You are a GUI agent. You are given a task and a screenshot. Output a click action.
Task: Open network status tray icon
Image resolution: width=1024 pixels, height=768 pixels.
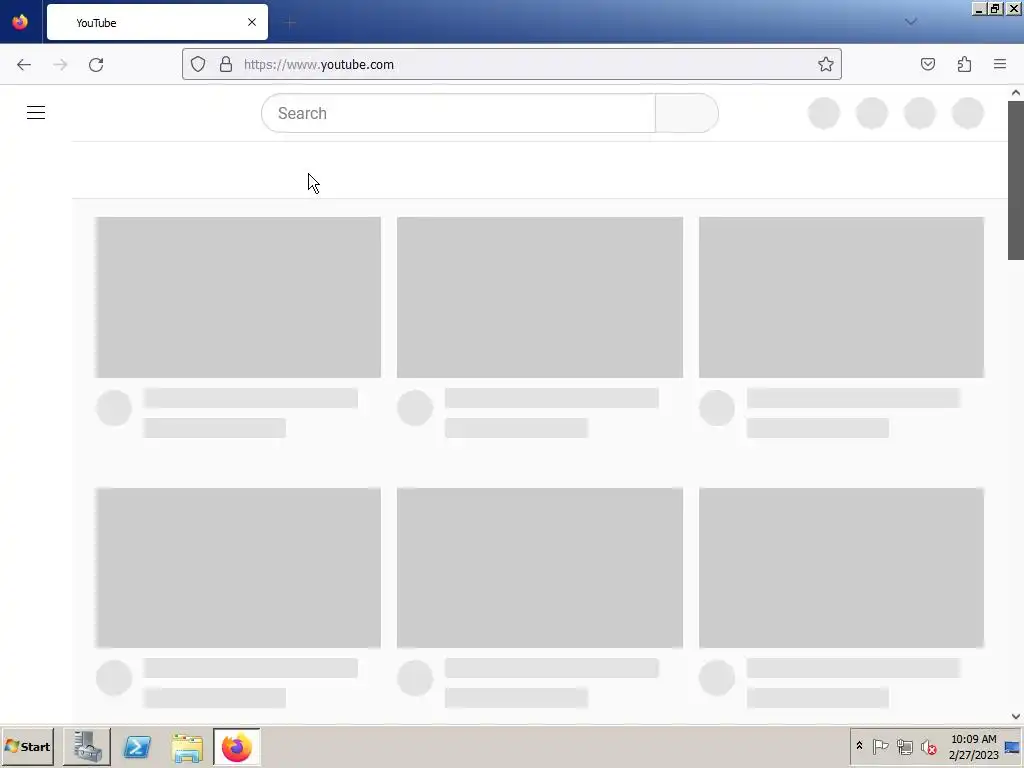(x=904, y=746)
